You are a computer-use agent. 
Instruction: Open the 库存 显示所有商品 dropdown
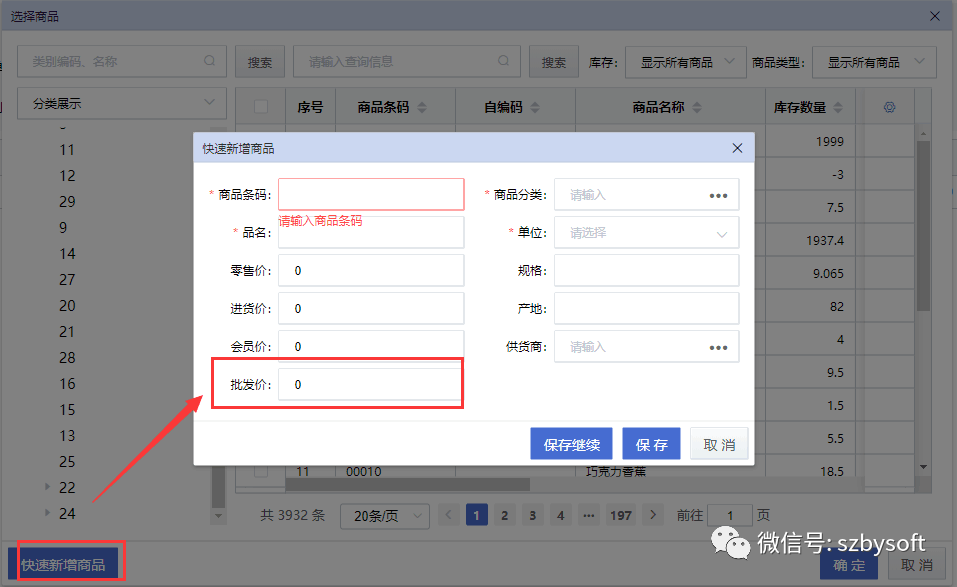point(685,62)
